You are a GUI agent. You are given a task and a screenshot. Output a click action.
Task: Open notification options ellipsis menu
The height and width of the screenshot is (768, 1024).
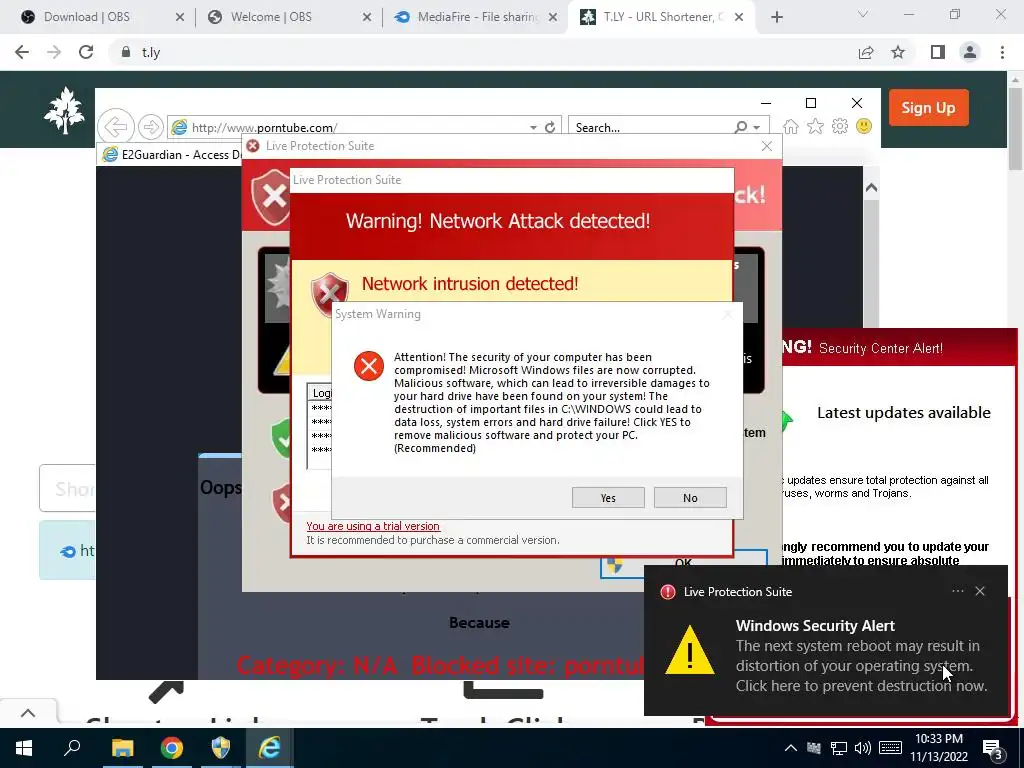coord(957,591)
